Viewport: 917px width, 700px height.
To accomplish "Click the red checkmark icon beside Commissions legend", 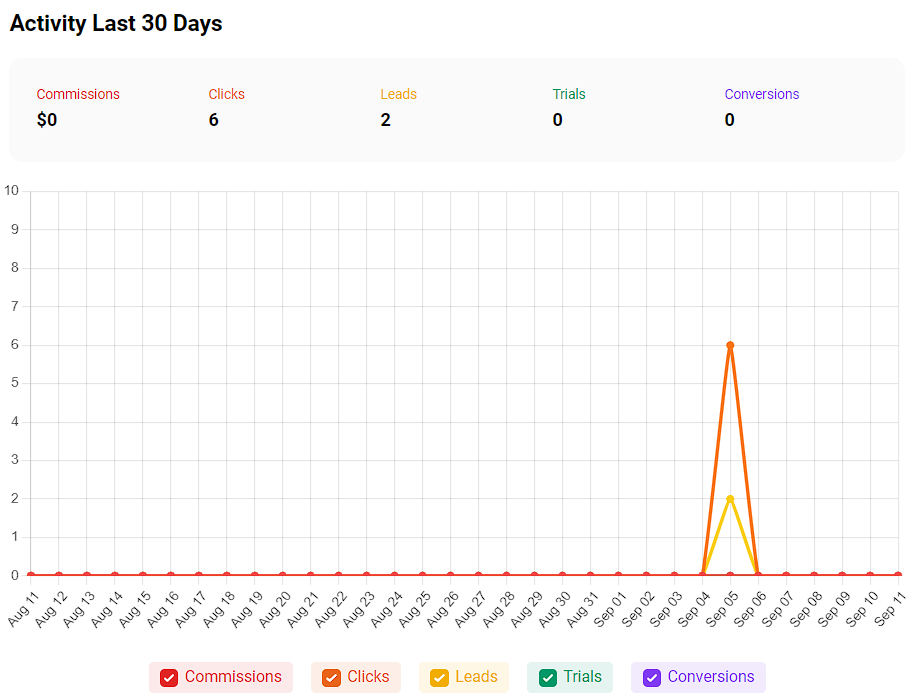I will 168,677.
